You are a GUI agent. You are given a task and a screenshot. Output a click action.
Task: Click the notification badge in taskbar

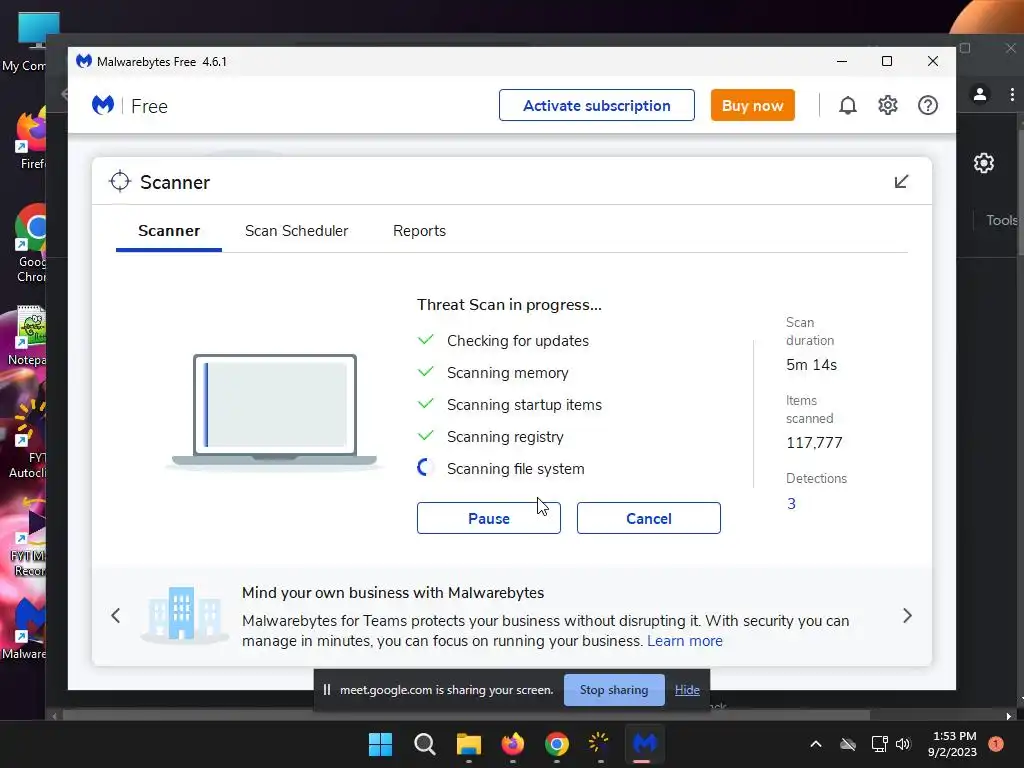pyautogui.click(x=996, y=743)
